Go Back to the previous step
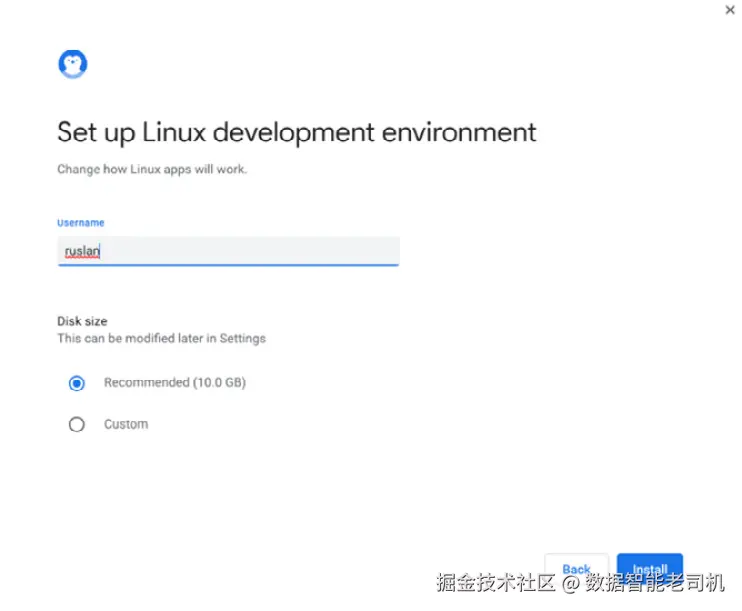This screenshot has width=742, height=611. coord(576,568)
